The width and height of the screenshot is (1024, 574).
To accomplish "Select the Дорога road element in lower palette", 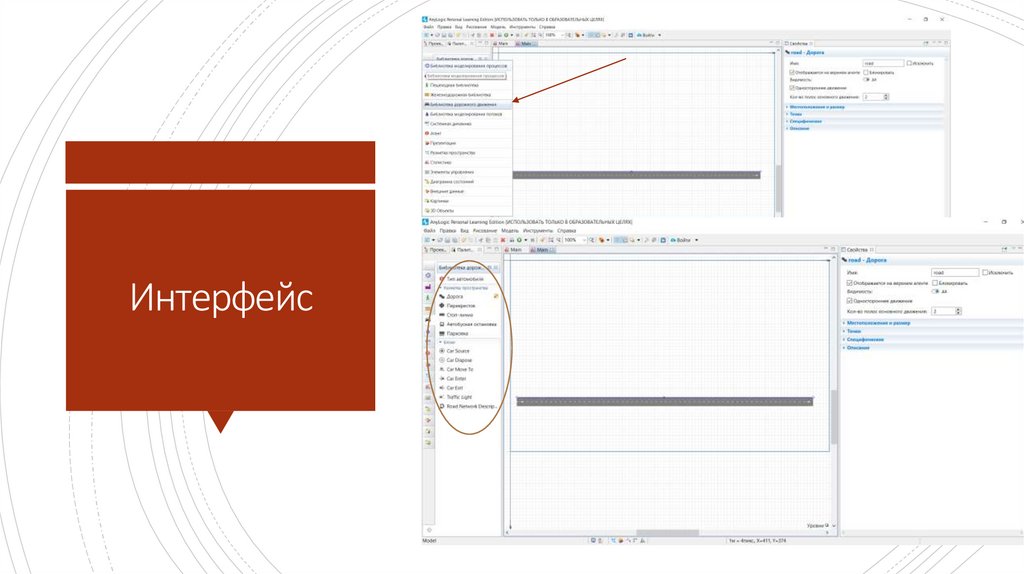I will [x=455, y=296].
